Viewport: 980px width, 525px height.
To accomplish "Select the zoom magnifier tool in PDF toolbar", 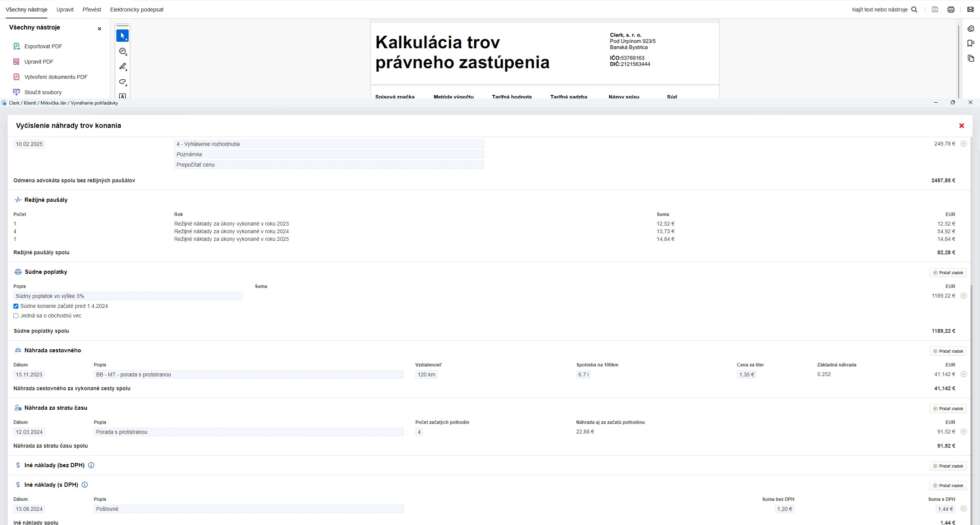I will click(x=122, y=51).
